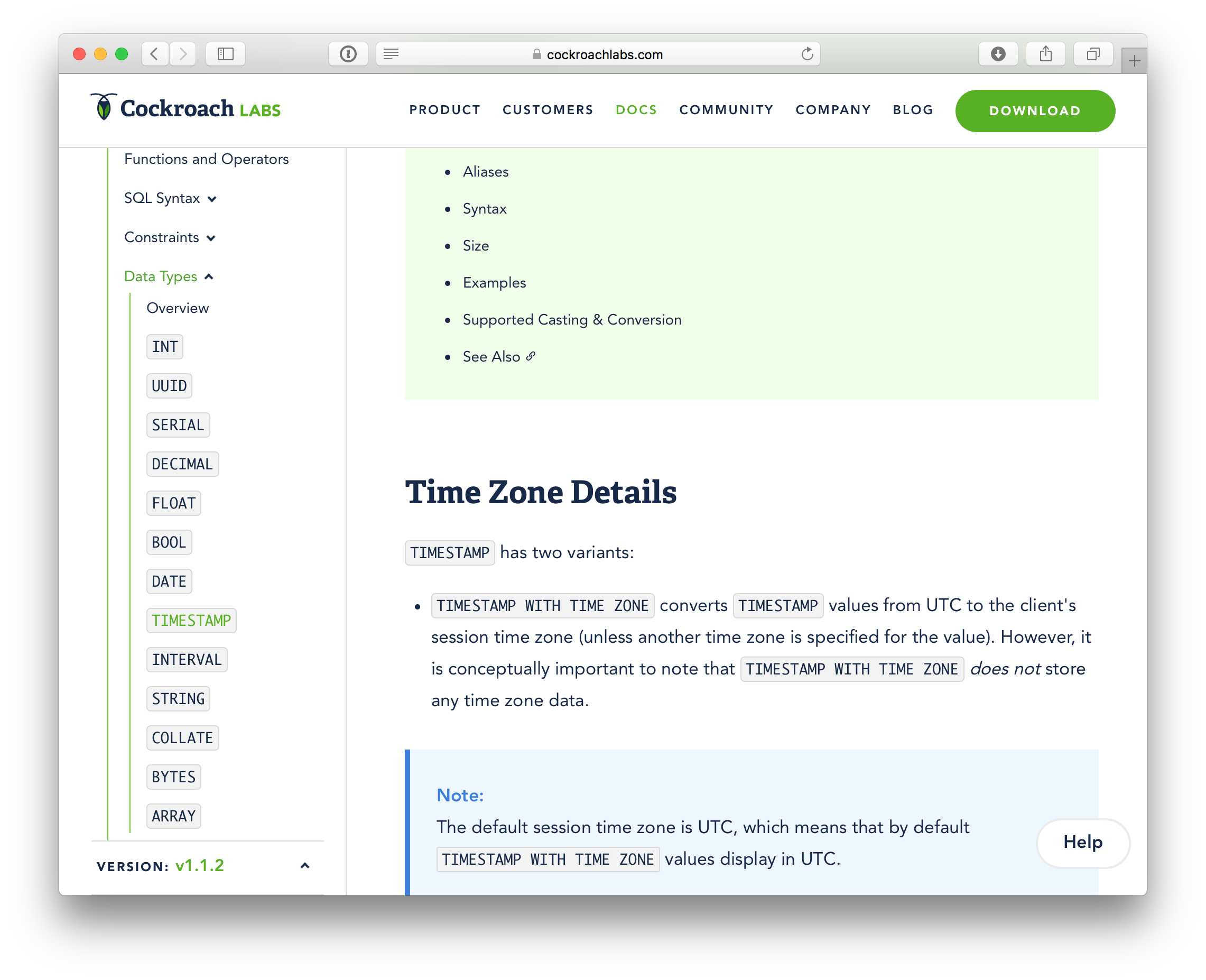Jump to Supported Casting & Conversion
Viewport: 1206px width, 980px height.
pyautogui.click(x=572, y=320)
